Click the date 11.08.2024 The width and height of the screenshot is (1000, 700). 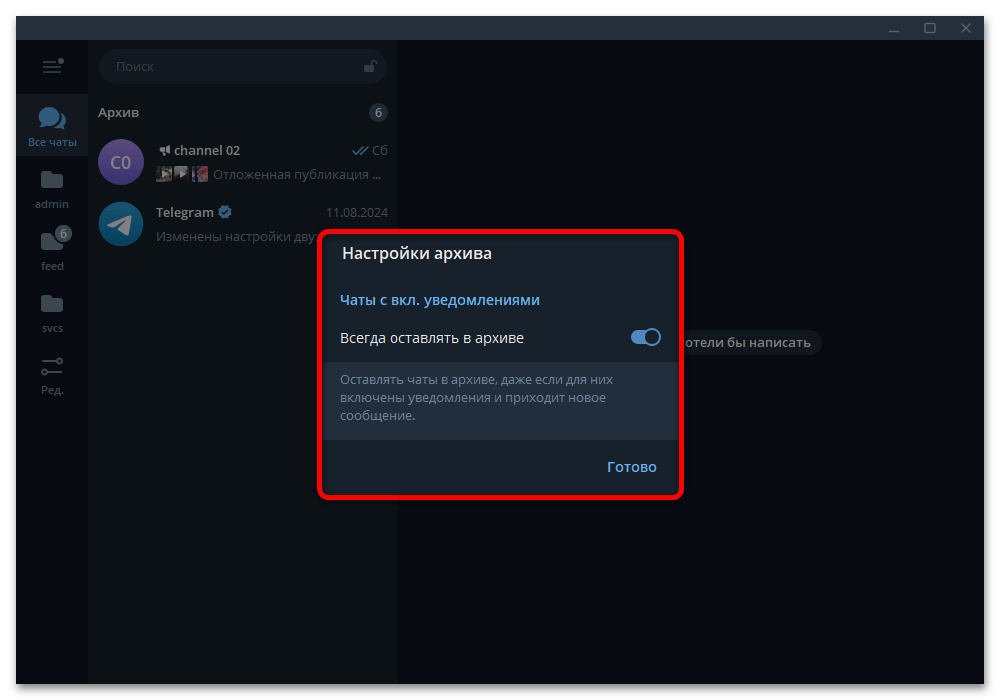coord(357,212)
